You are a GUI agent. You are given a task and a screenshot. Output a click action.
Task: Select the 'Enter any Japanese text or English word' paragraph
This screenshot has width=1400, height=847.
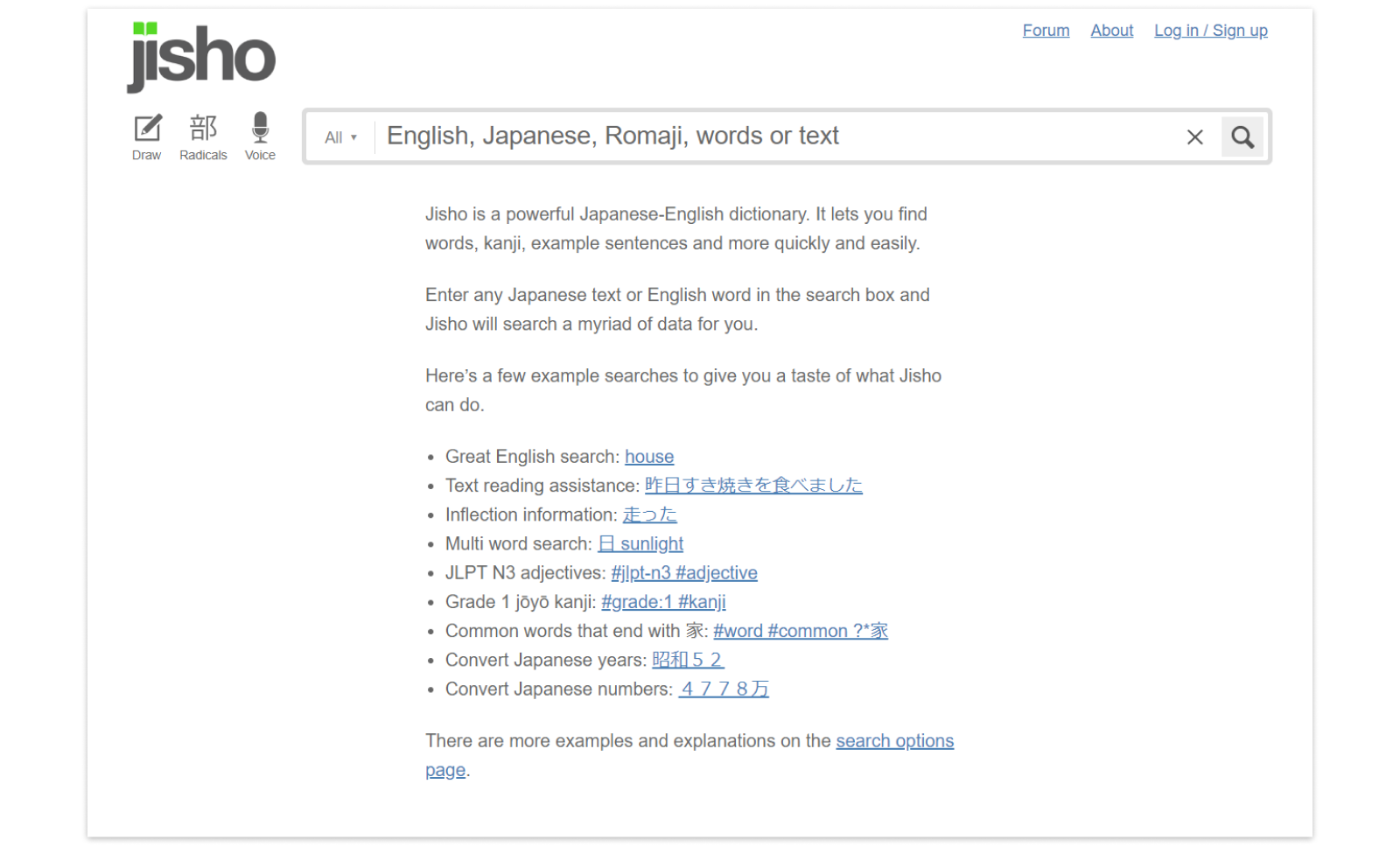(677, 310)
